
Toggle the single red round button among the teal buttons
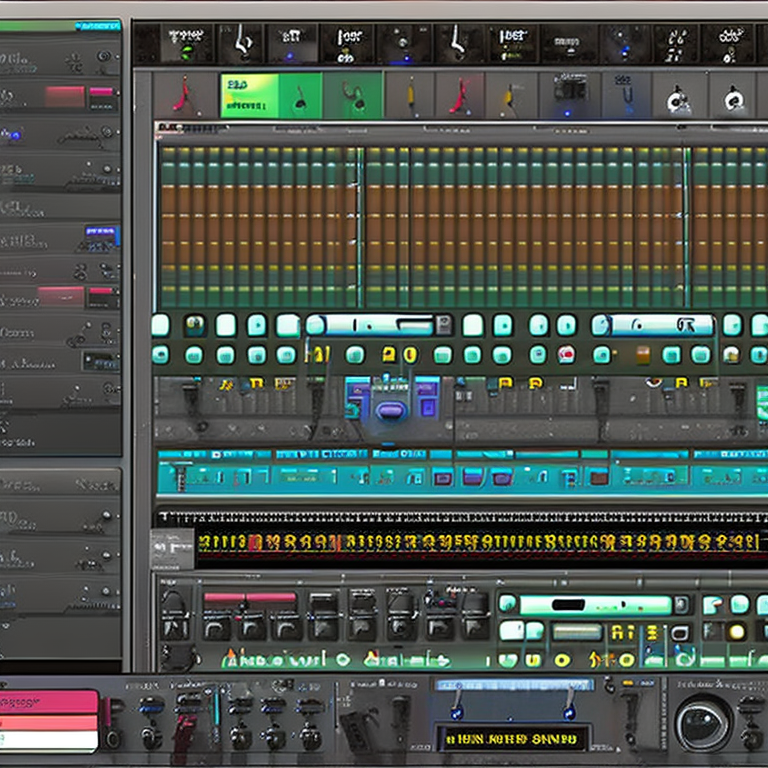click(566, 354)
